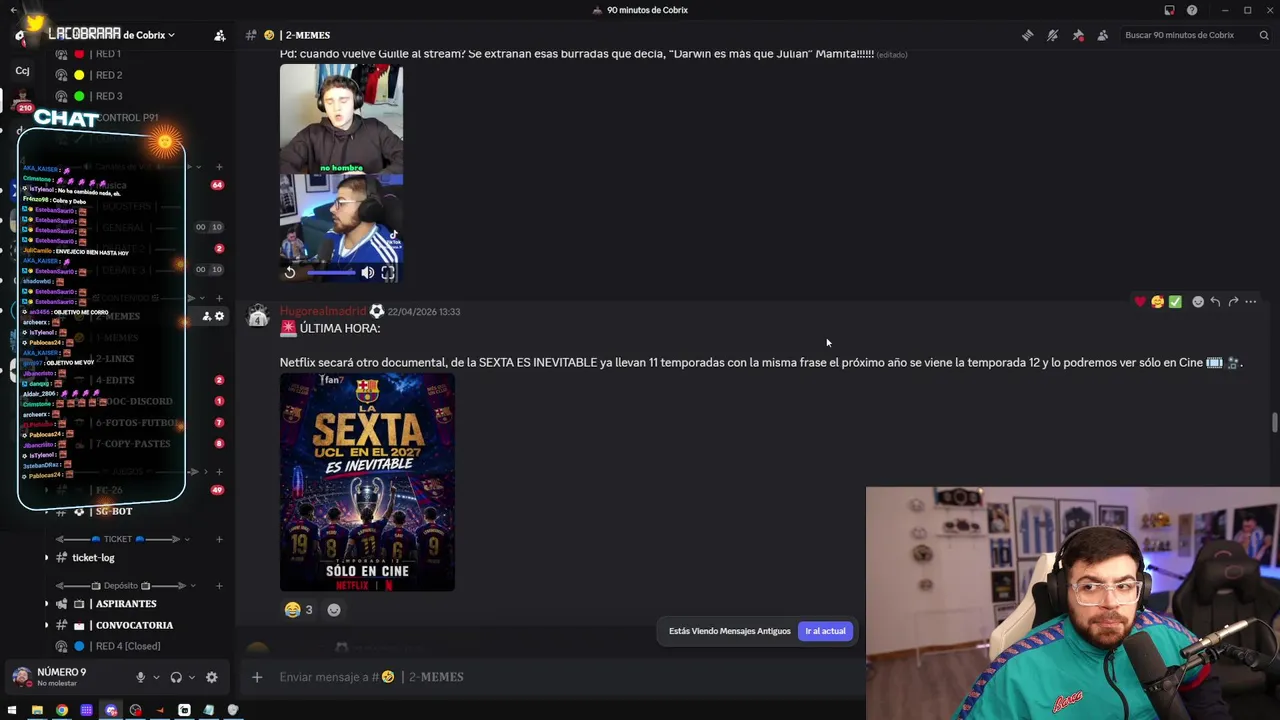Open more options for the message

(x=1251, y=301)
